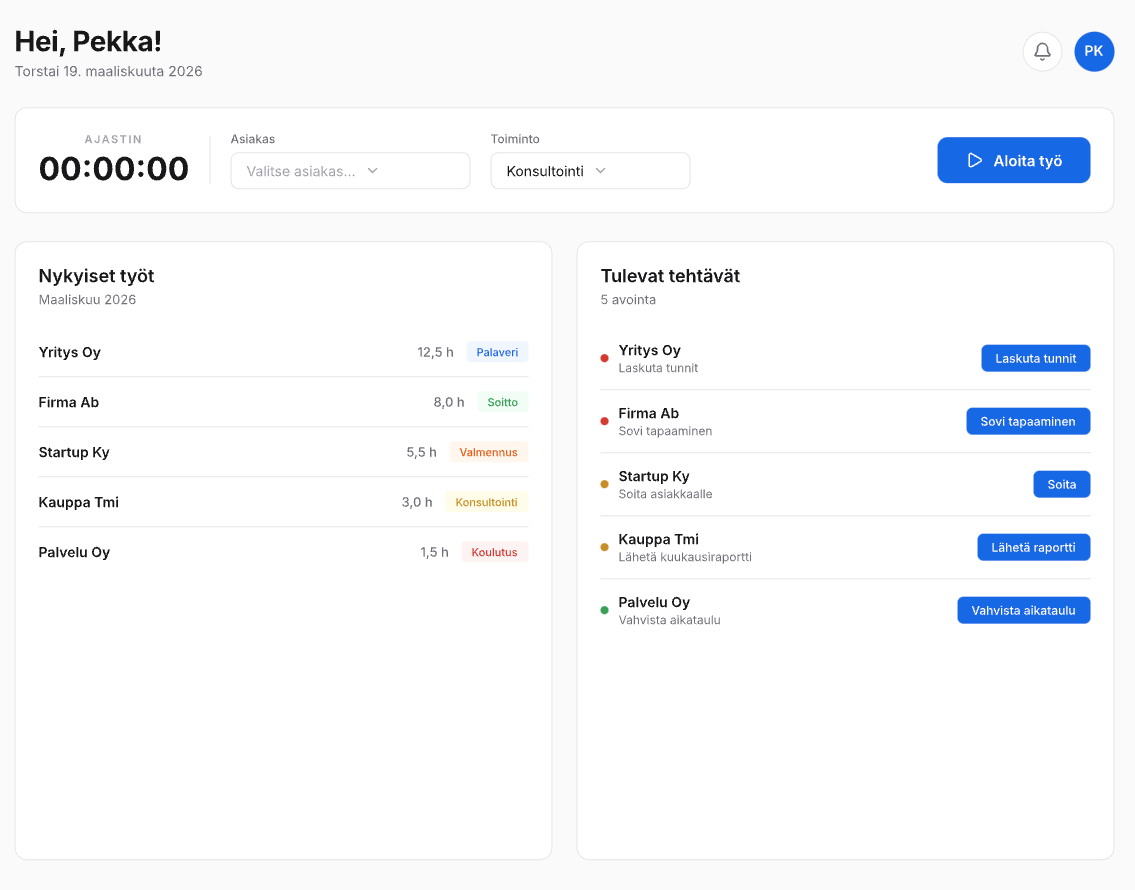Open the Valitse asiakas dropdown
Viewport: 1135px width, 890px height.
[350, 171]
